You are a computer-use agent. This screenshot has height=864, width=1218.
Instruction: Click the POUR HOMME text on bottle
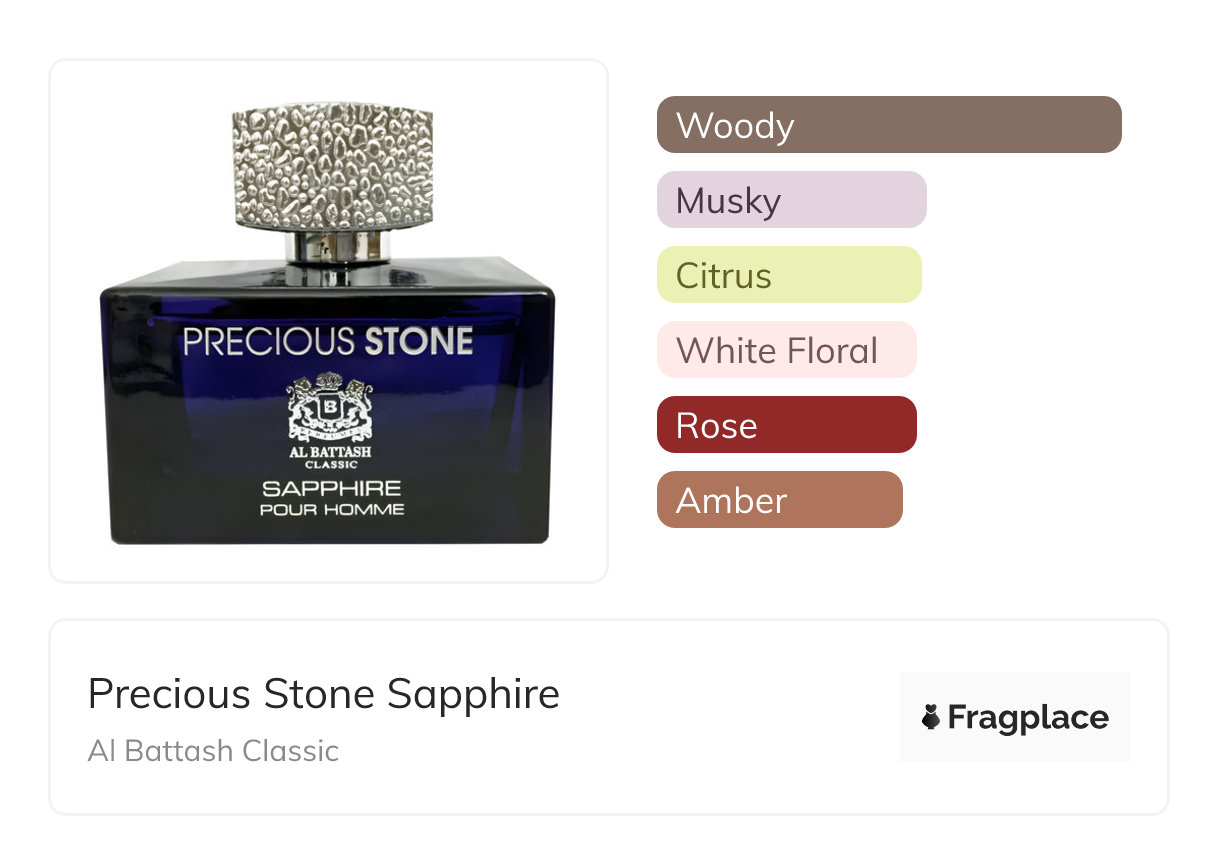pyautogui.click(x=332, y=510)
